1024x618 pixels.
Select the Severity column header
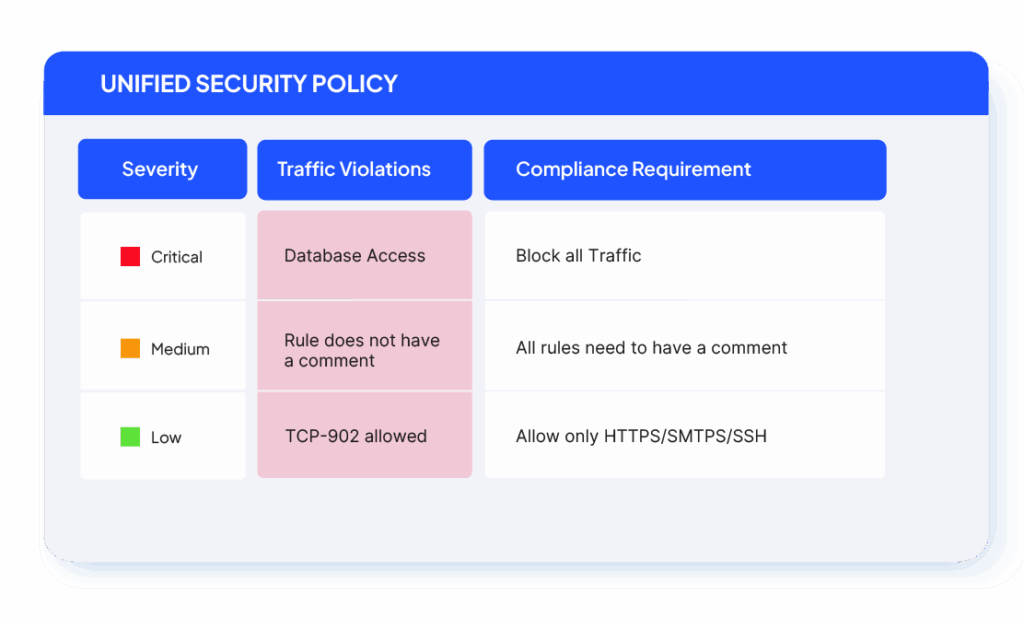(162, 169)
